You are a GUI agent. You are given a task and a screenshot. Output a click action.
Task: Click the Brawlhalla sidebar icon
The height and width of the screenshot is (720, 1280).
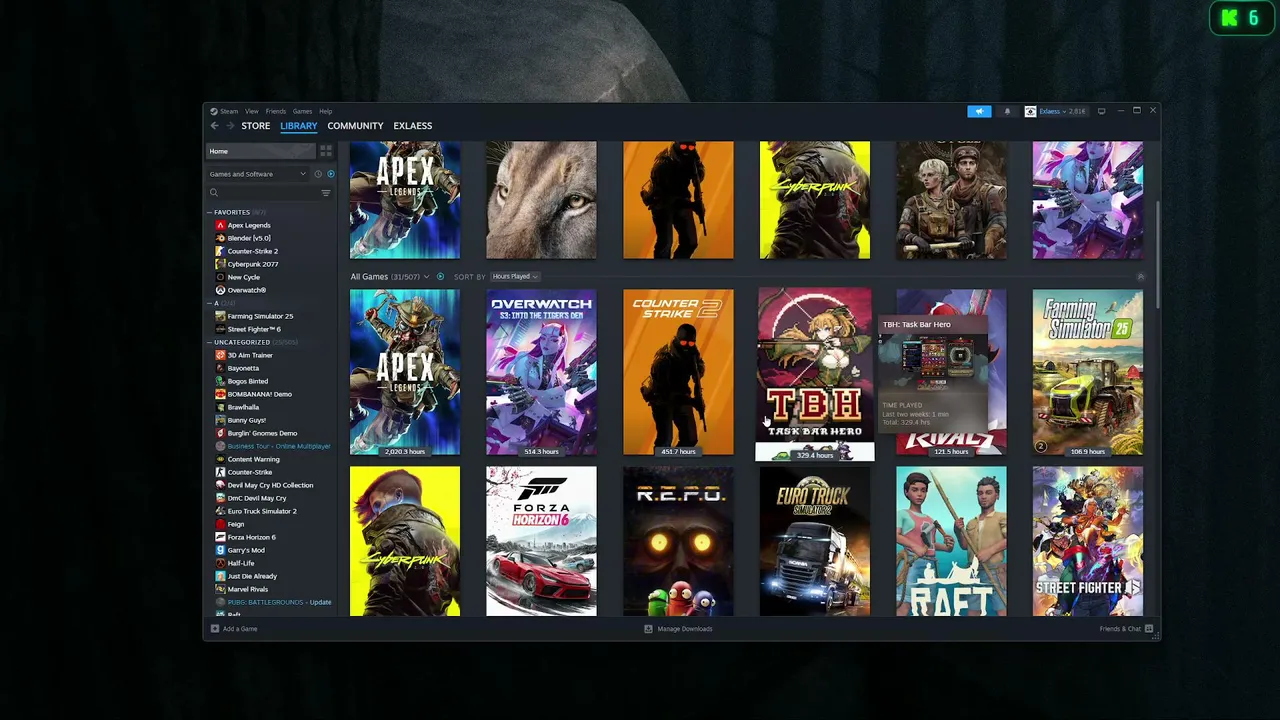[x=220, y=407]
